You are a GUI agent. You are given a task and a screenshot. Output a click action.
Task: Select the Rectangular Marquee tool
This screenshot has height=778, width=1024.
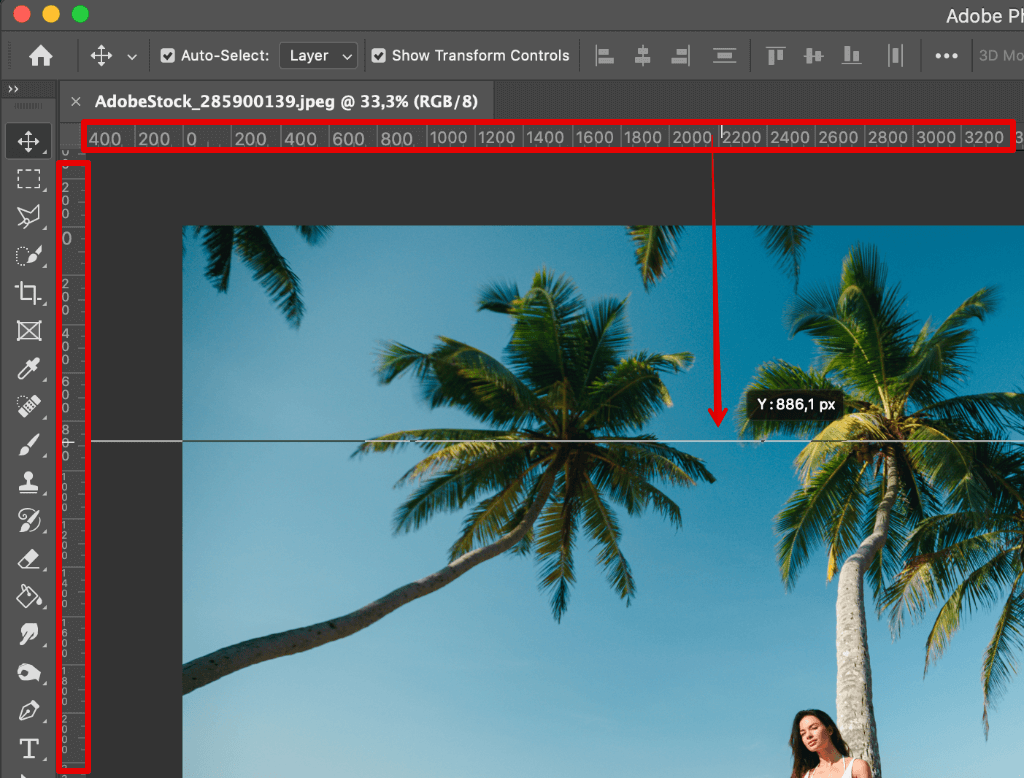(28, 179)
